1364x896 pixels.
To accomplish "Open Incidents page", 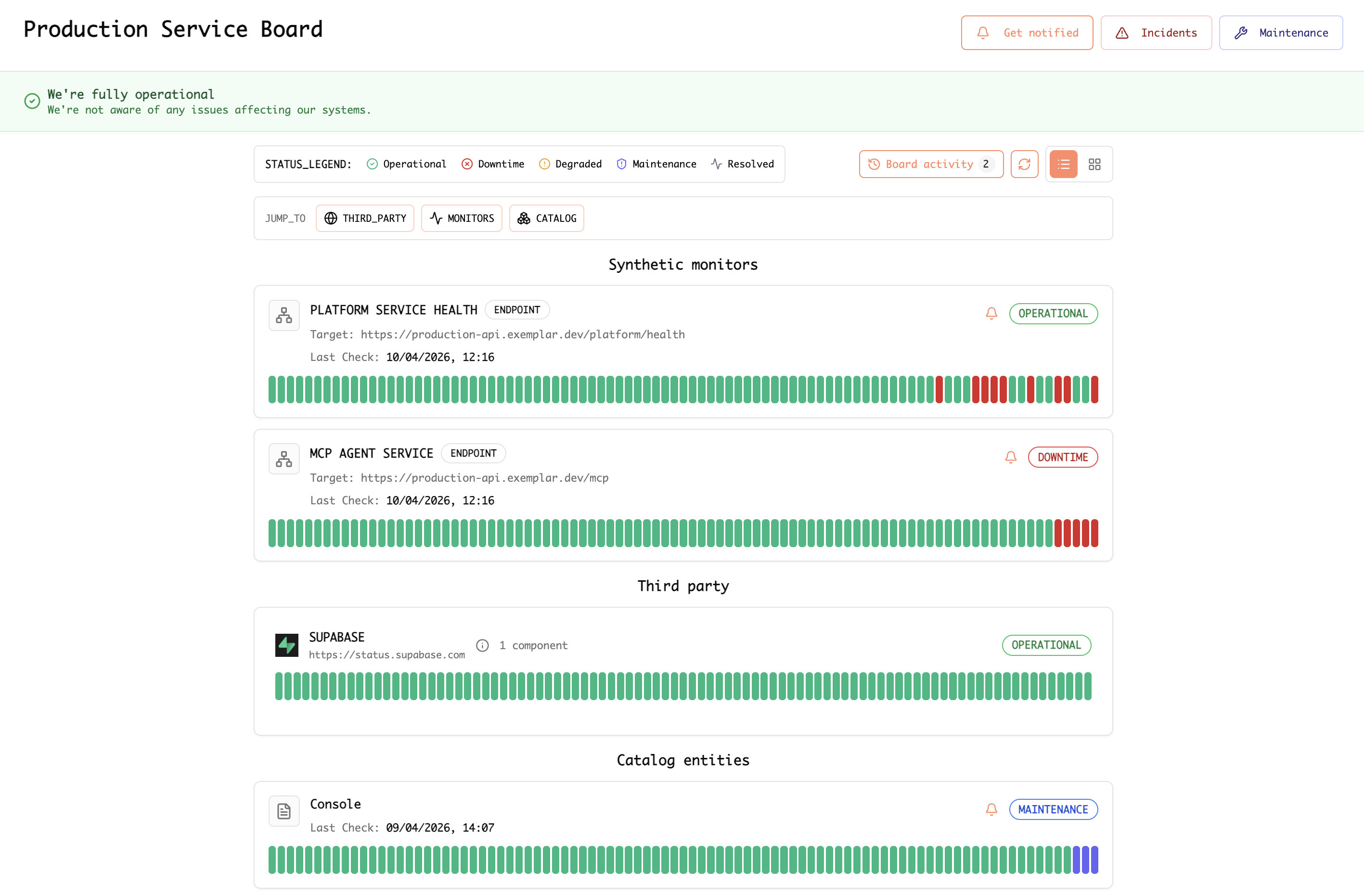I will coord(1156,33).
